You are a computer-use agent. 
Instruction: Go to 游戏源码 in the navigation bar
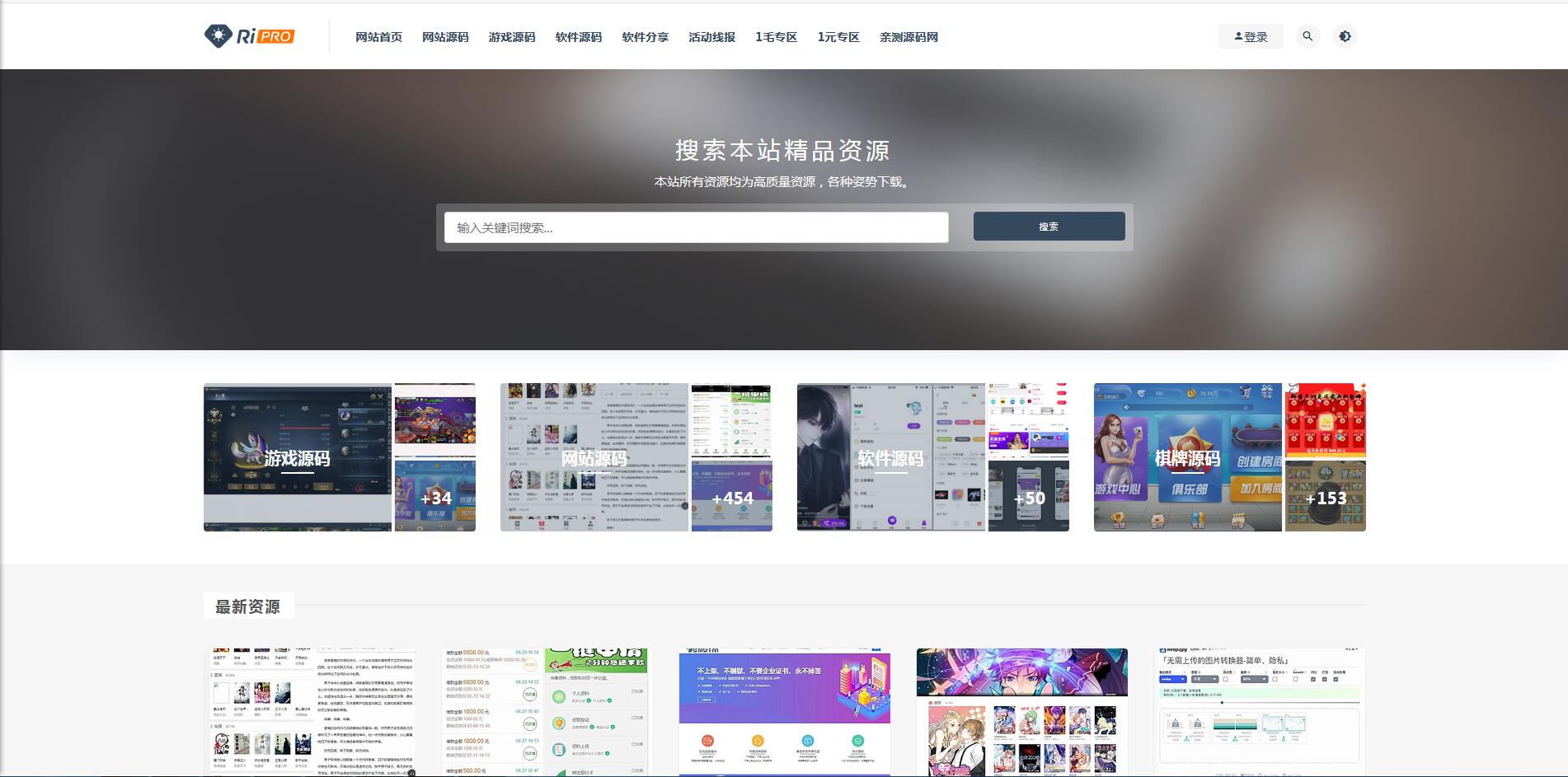512,37
